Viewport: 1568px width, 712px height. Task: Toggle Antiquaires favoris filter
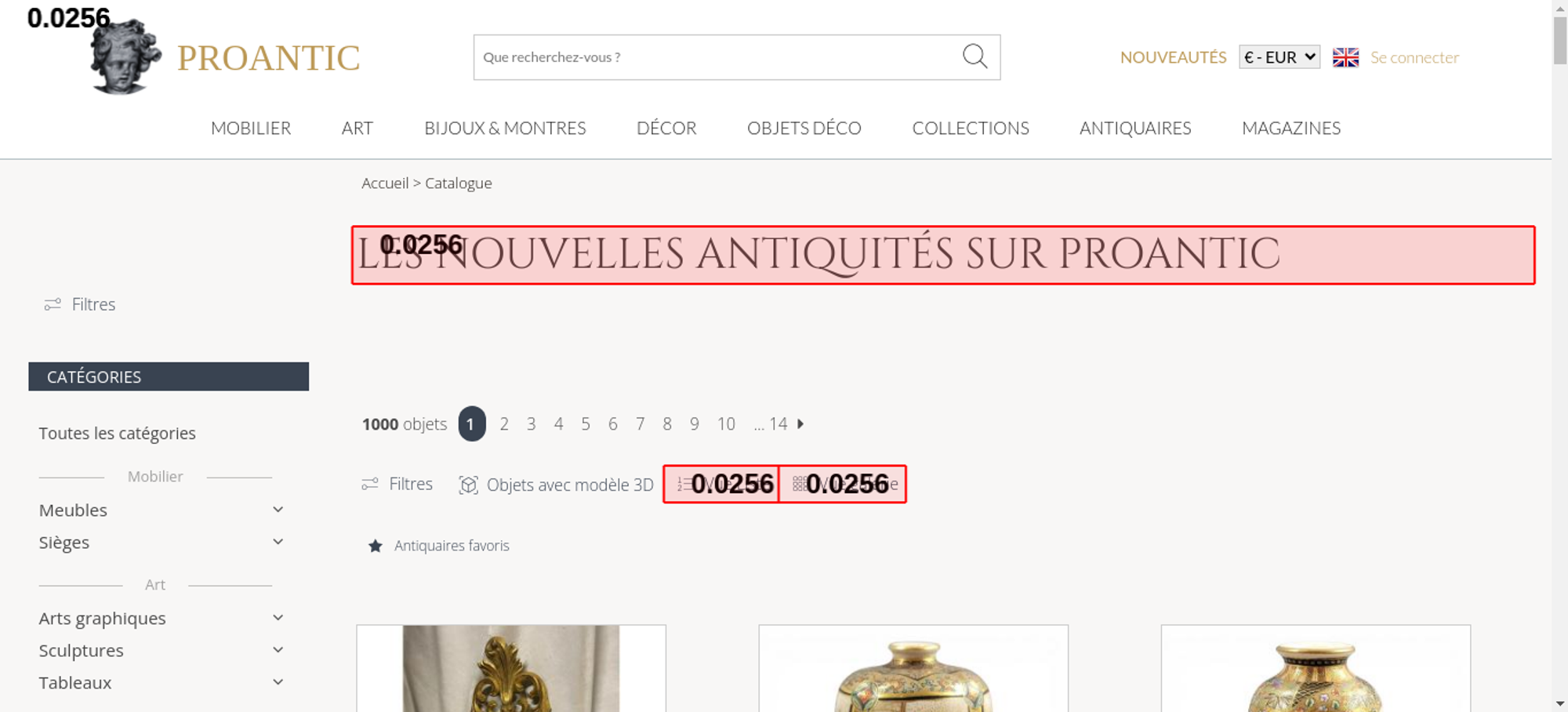[438, 546]
